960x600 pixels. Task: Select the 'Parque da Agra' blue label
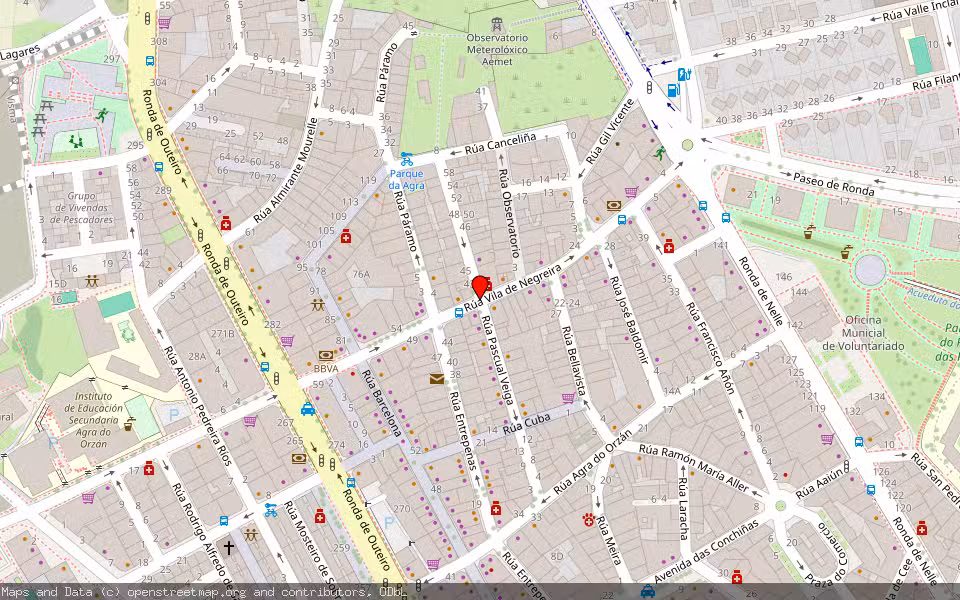407,179
